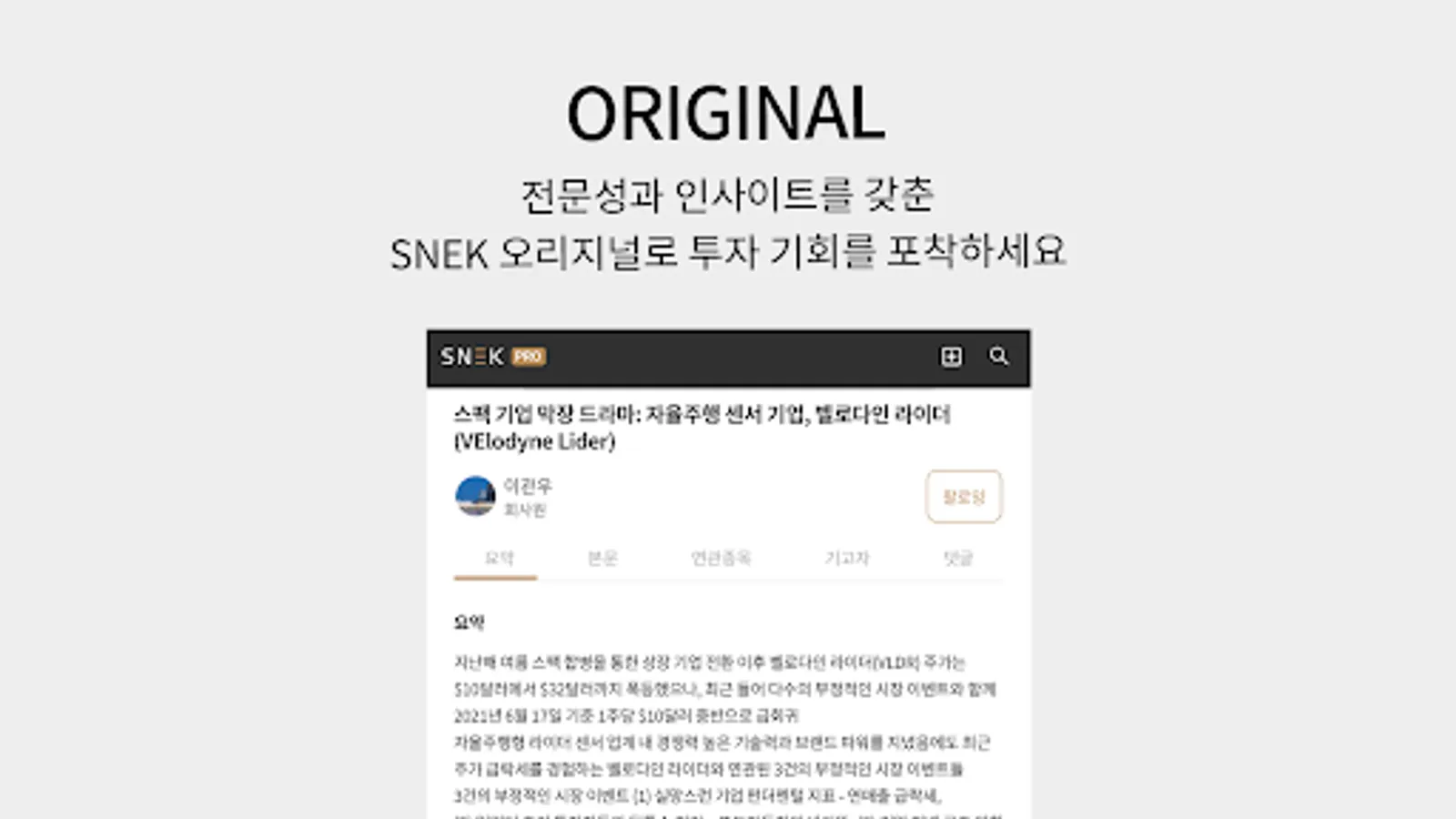Screen dimensions: 1456x819
Task: Show the 댓글 comments tab
Action: tap(958, 558)
